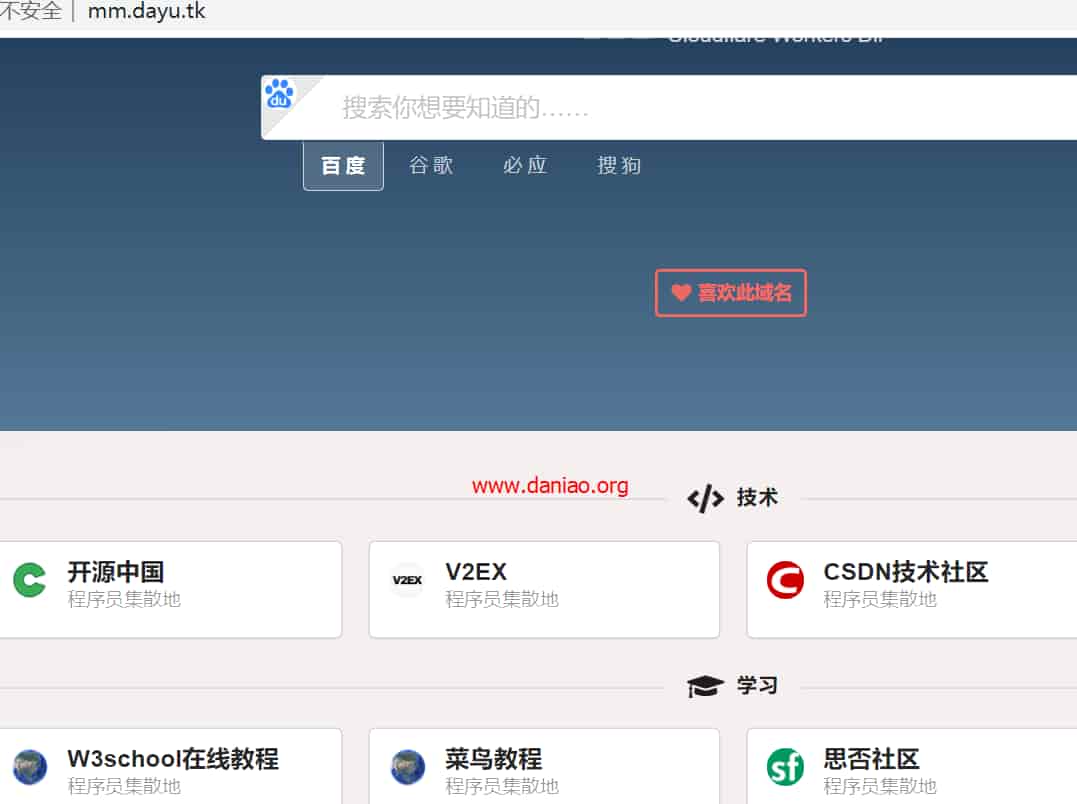Focus the 搜索你想要知道的 search box
The width and height of the screenshot is (1077, 804).
tap(669, 107)
